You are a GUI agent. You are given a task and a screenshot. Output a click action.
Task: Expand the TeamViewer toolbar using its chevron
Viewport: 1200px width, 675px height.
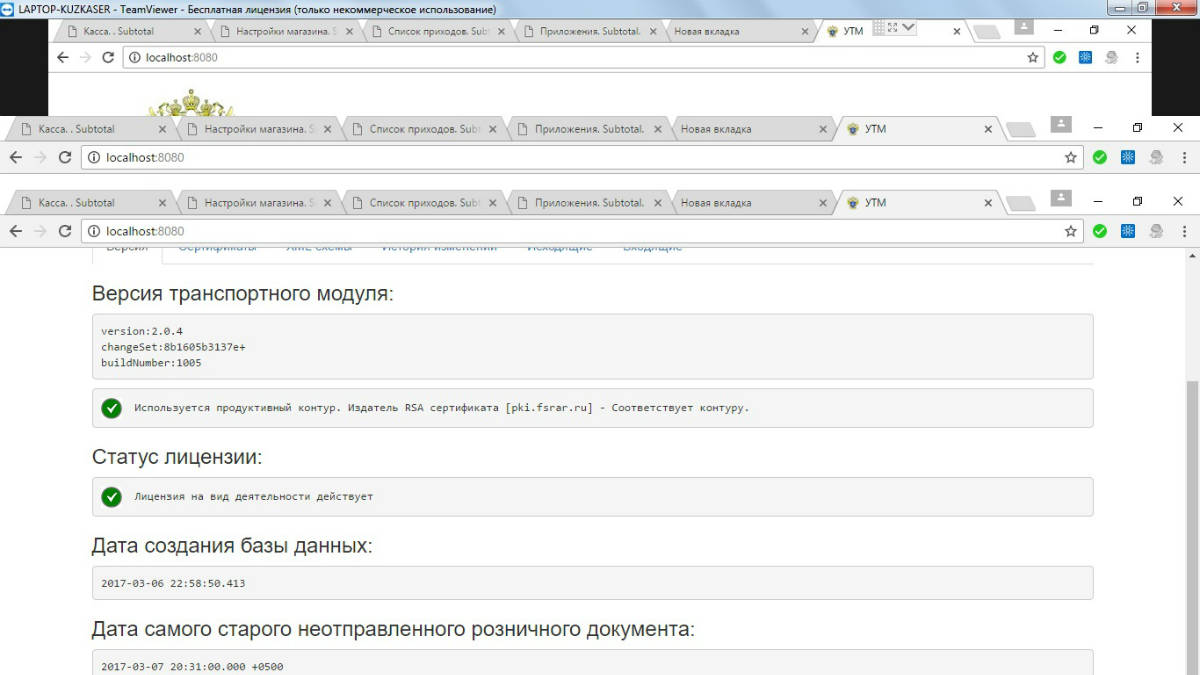909,27
